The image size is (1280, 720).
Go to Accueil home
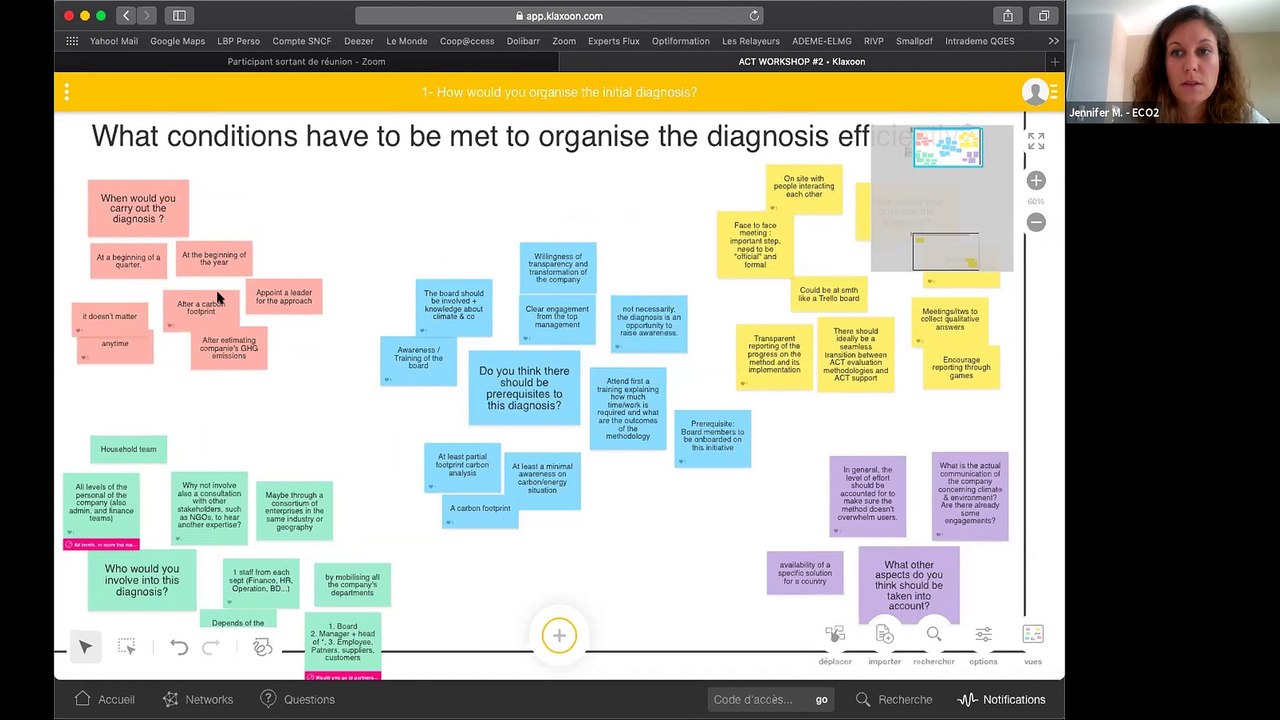(x=104, y=700)
